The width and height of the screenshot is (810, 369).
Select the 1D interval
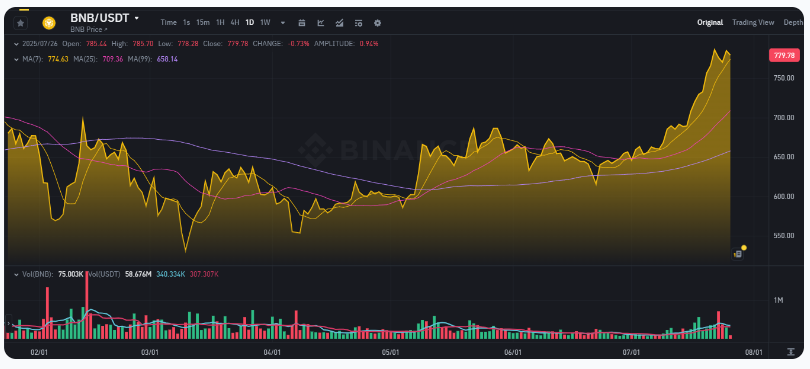tap(250, 23)
